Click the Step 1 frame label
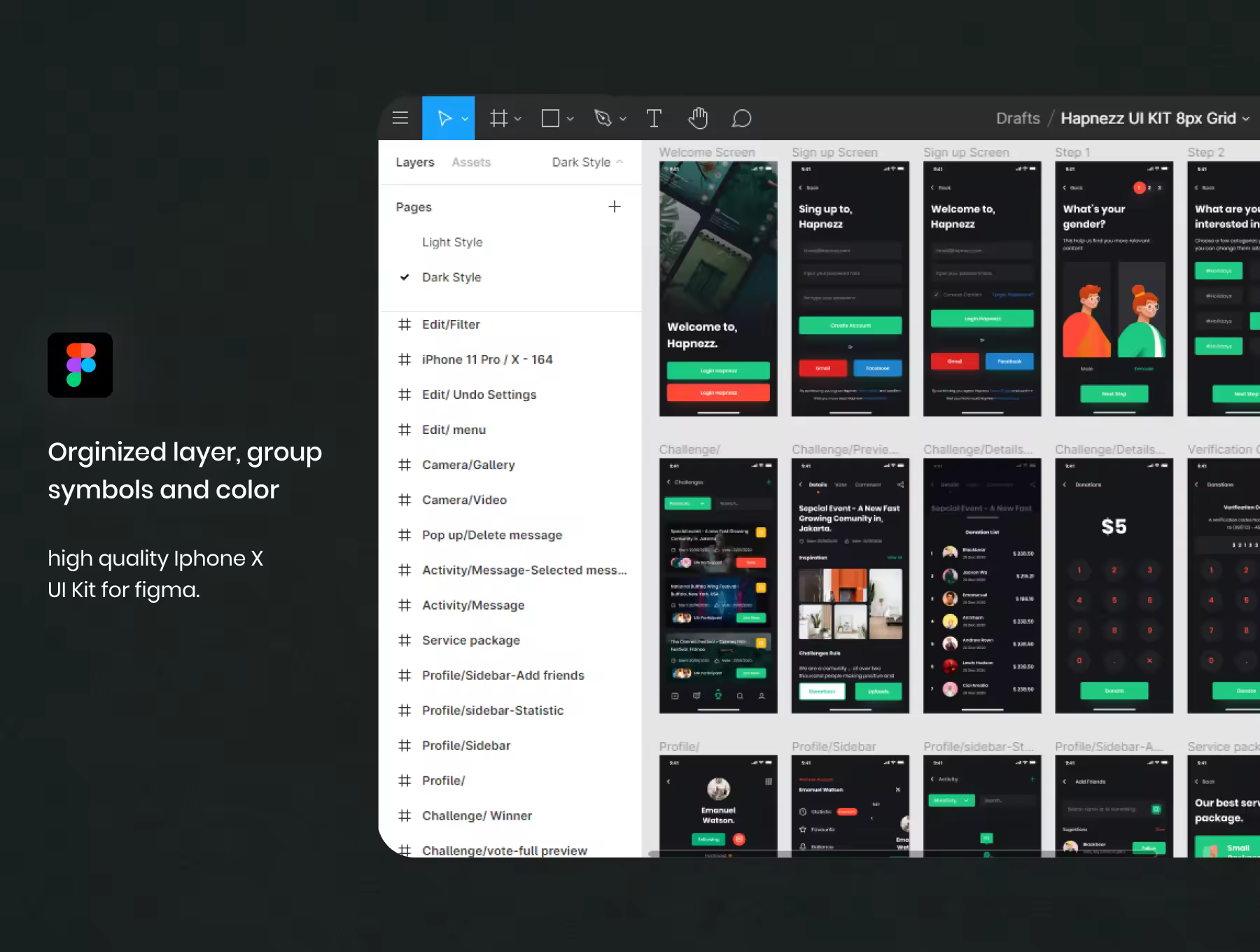The width and height of the screenshot is (1260, 952). (x=1072, y=153)
